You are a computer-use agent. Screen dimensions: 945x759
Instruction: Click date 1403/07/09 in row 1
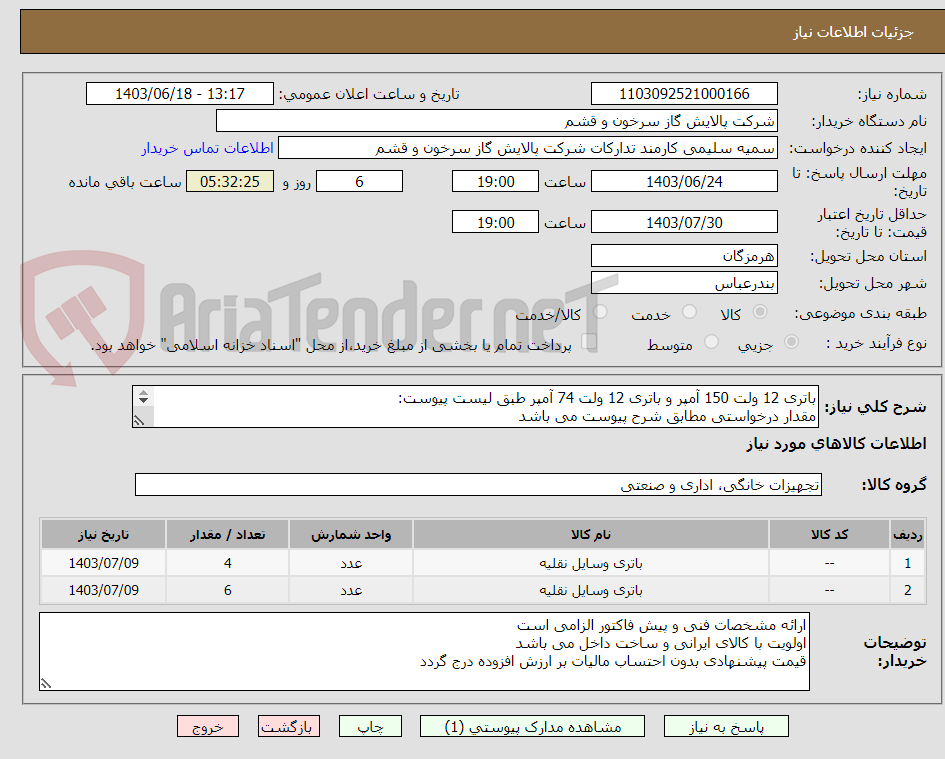click(x=103, y=563)
